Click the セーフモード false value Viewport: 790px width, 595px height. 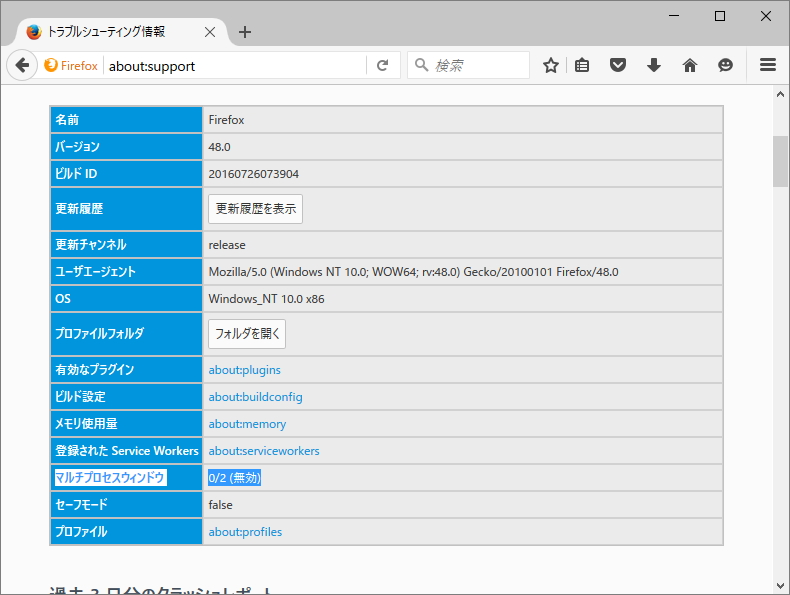[221, 505]
